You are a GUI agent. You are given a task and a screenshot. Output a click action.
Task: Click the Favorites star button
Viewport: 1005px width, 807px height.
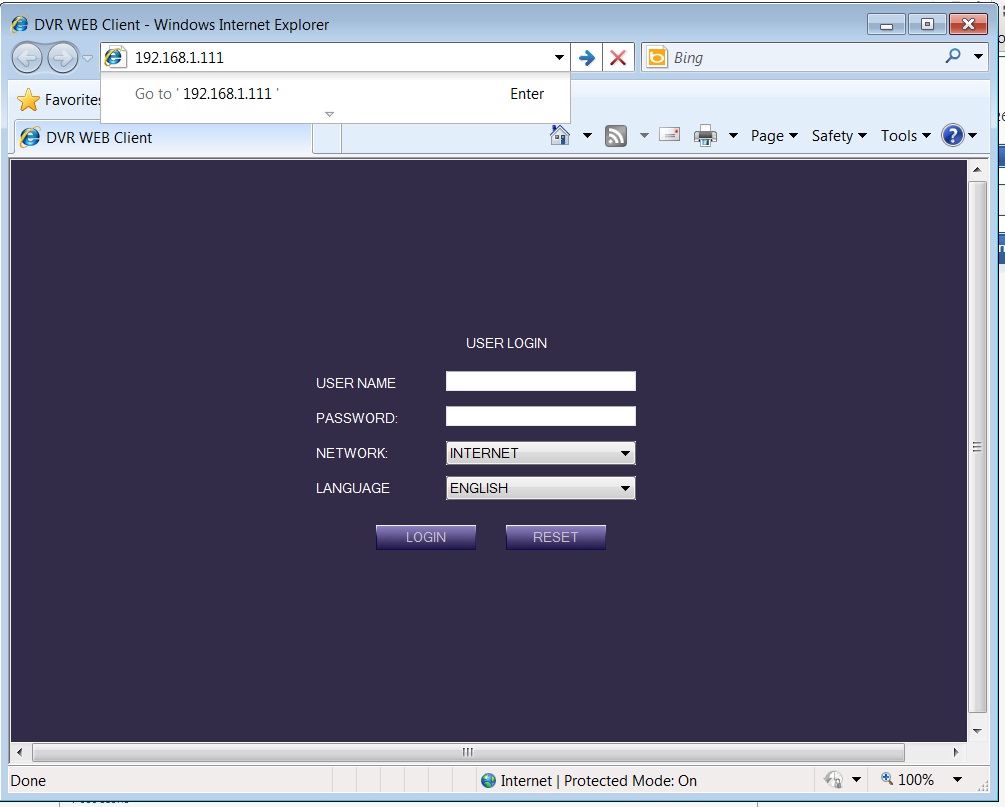click(x=58, y=100)
